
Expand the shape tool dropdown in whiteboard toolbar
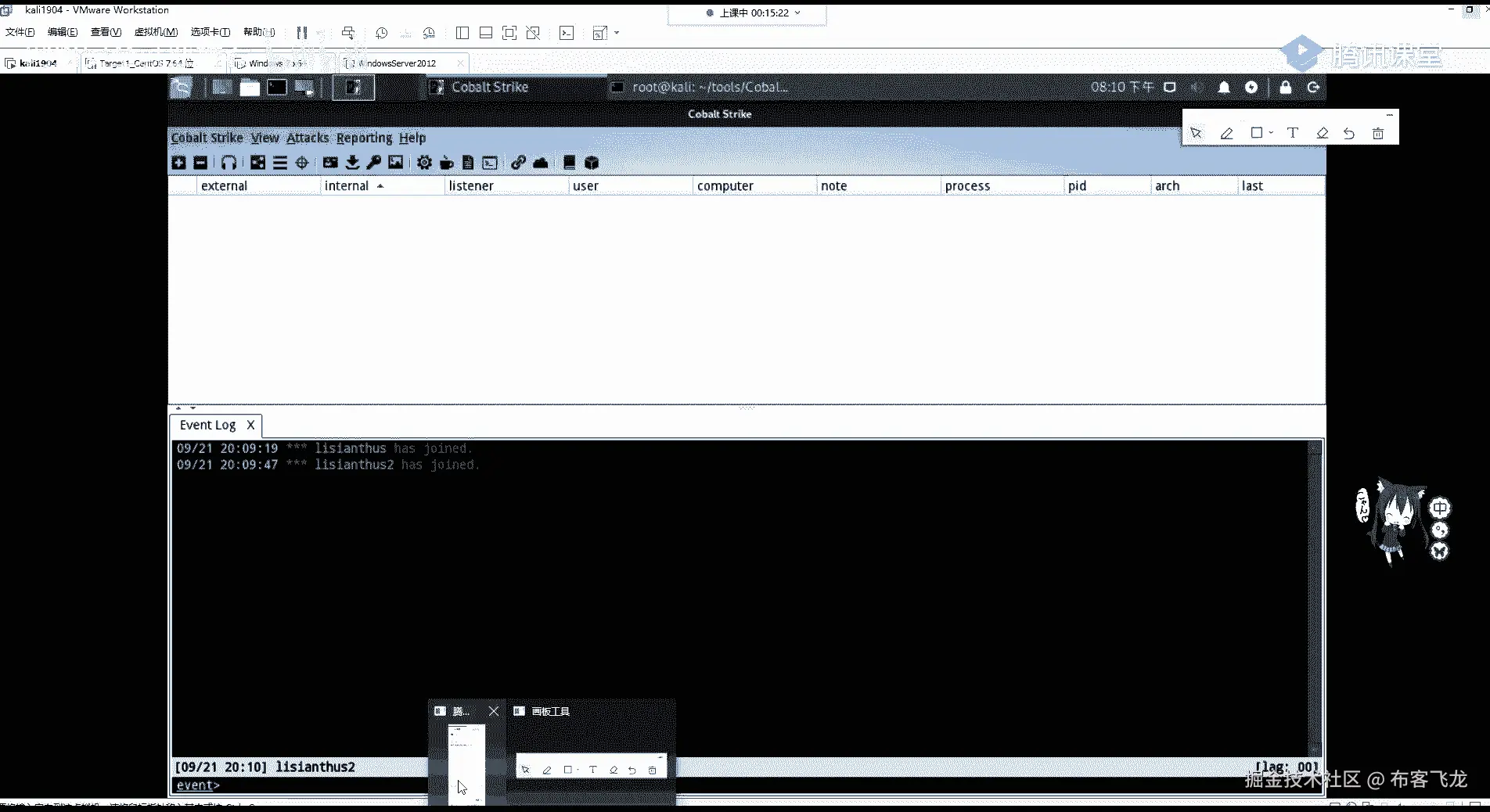point(1271,133)
